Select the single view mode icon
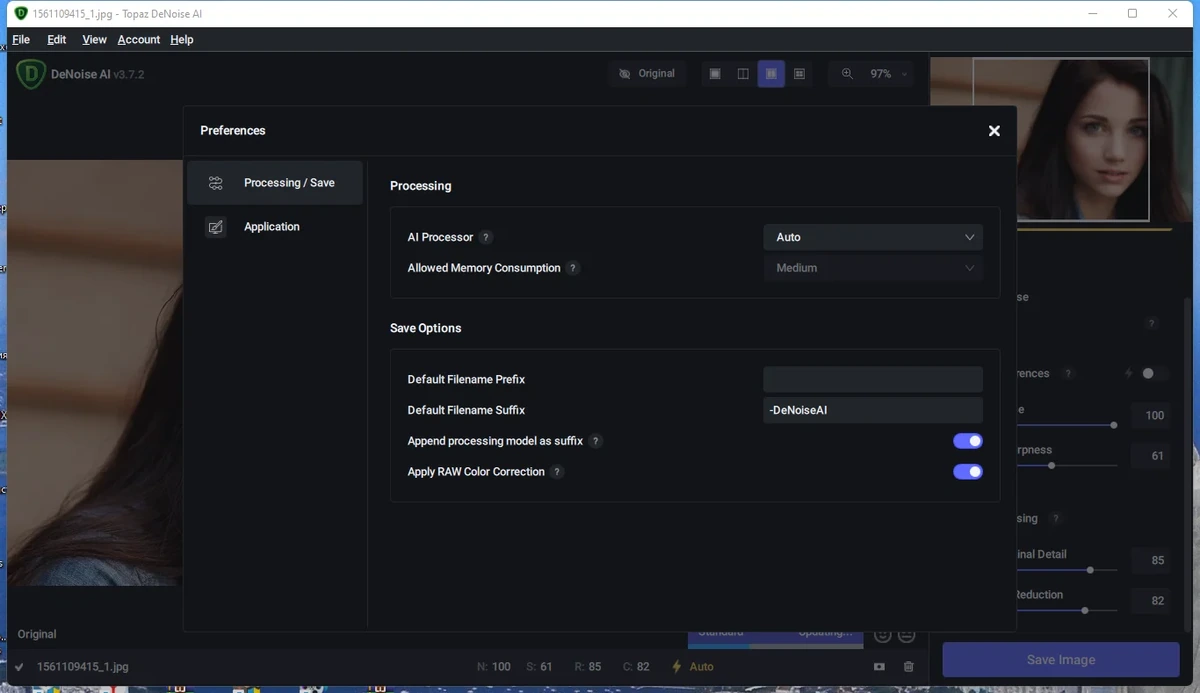This screenshot has height=693, width=1200. tap(715, 74)
